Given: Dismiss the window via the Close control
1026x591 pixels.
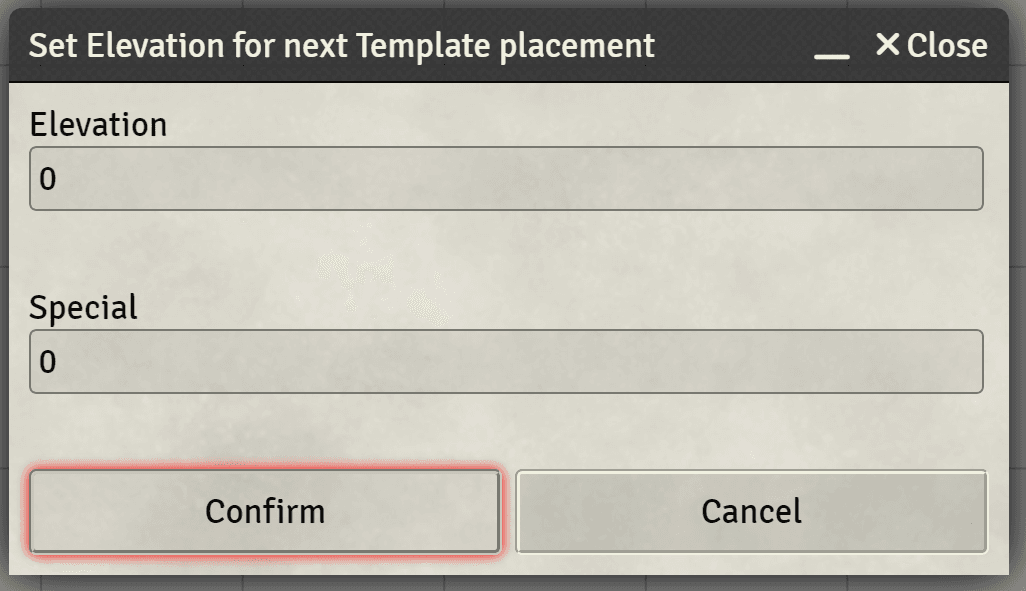Looking at the screenshot, I should [932, 45].
